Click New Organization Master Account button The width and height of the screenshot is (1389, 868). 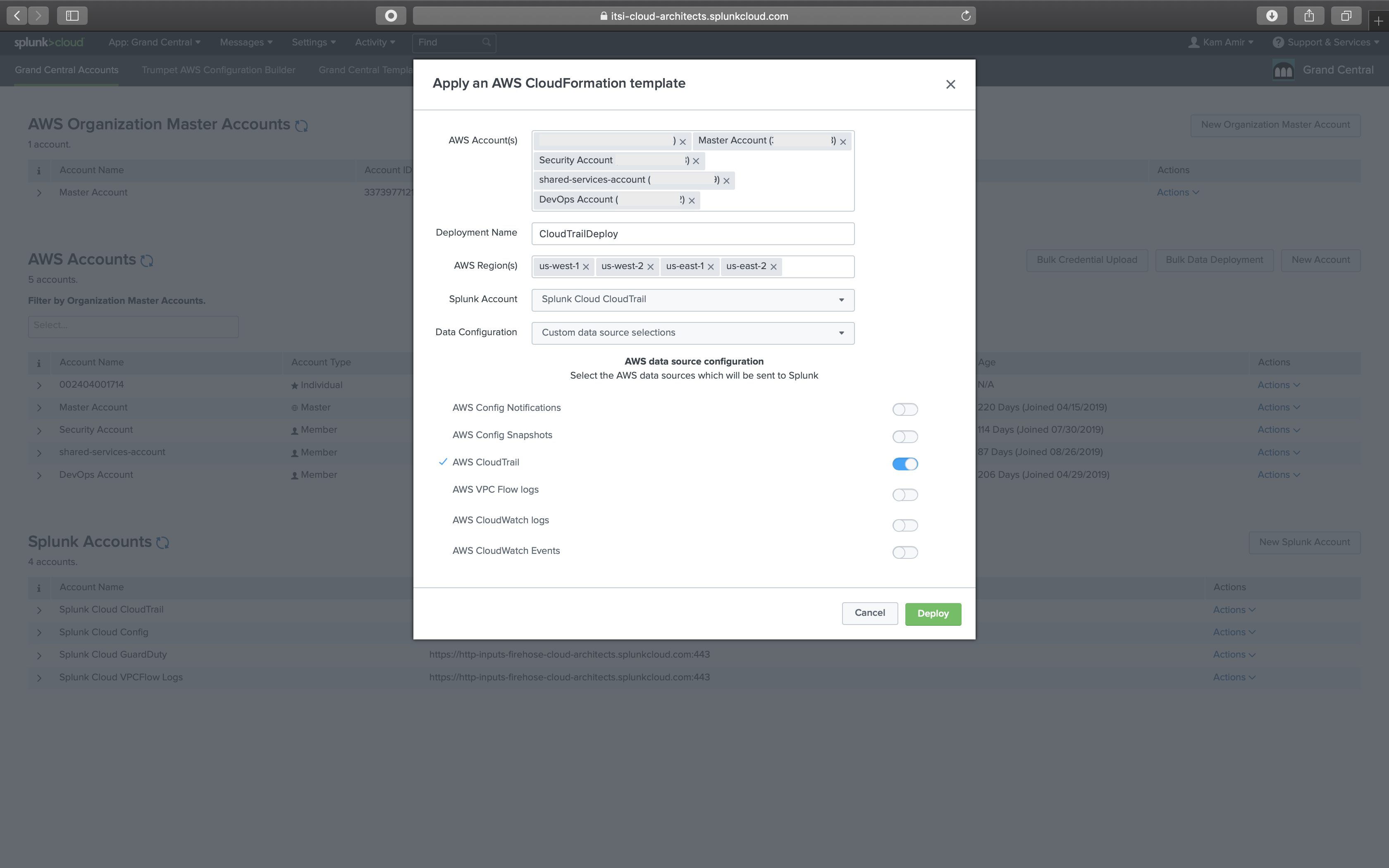coord(1275,125)
